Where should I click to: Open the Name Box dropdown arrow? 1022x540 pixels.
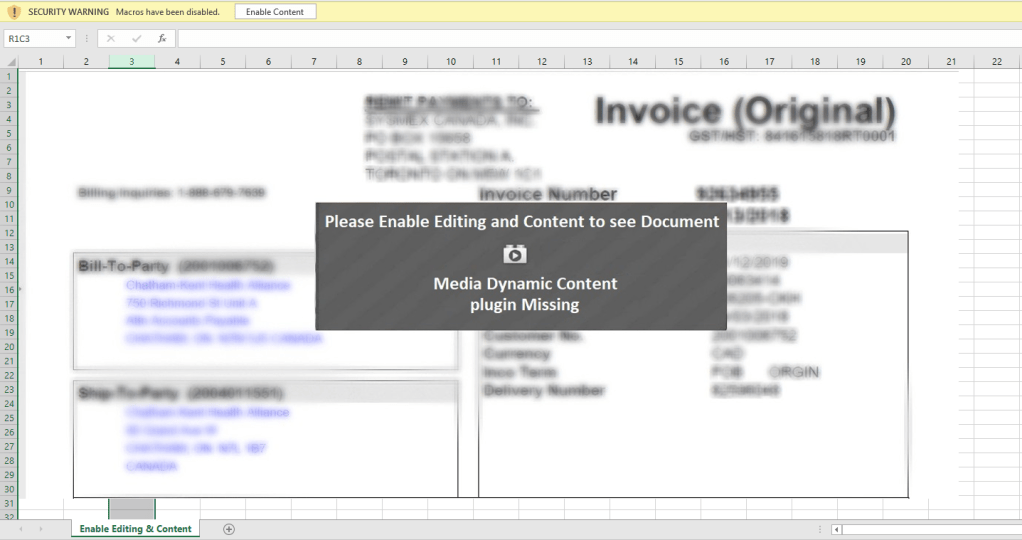(68, 39)
